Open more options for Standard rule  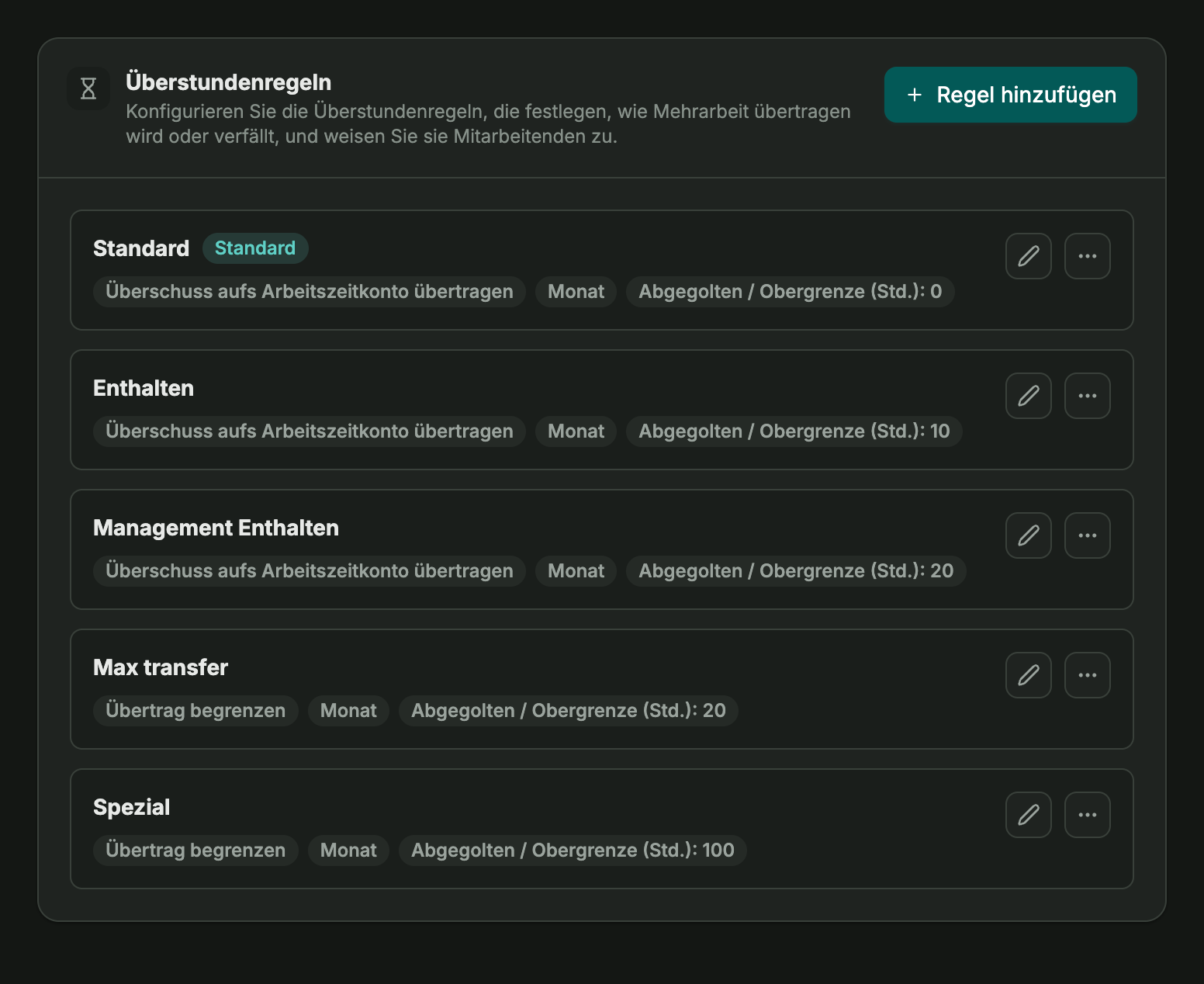coord(1088,256)
